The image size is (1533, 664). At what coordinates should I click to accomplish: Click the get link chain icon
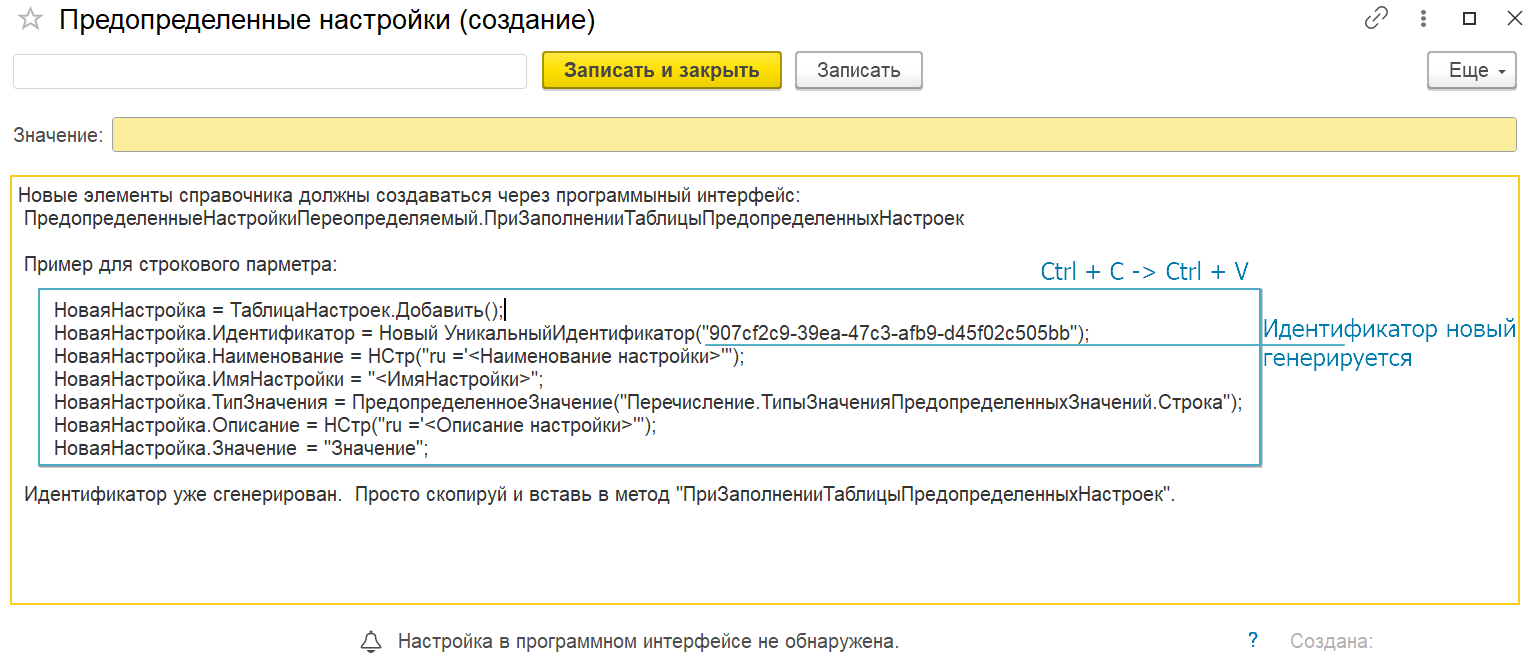tap(1376, 19)
